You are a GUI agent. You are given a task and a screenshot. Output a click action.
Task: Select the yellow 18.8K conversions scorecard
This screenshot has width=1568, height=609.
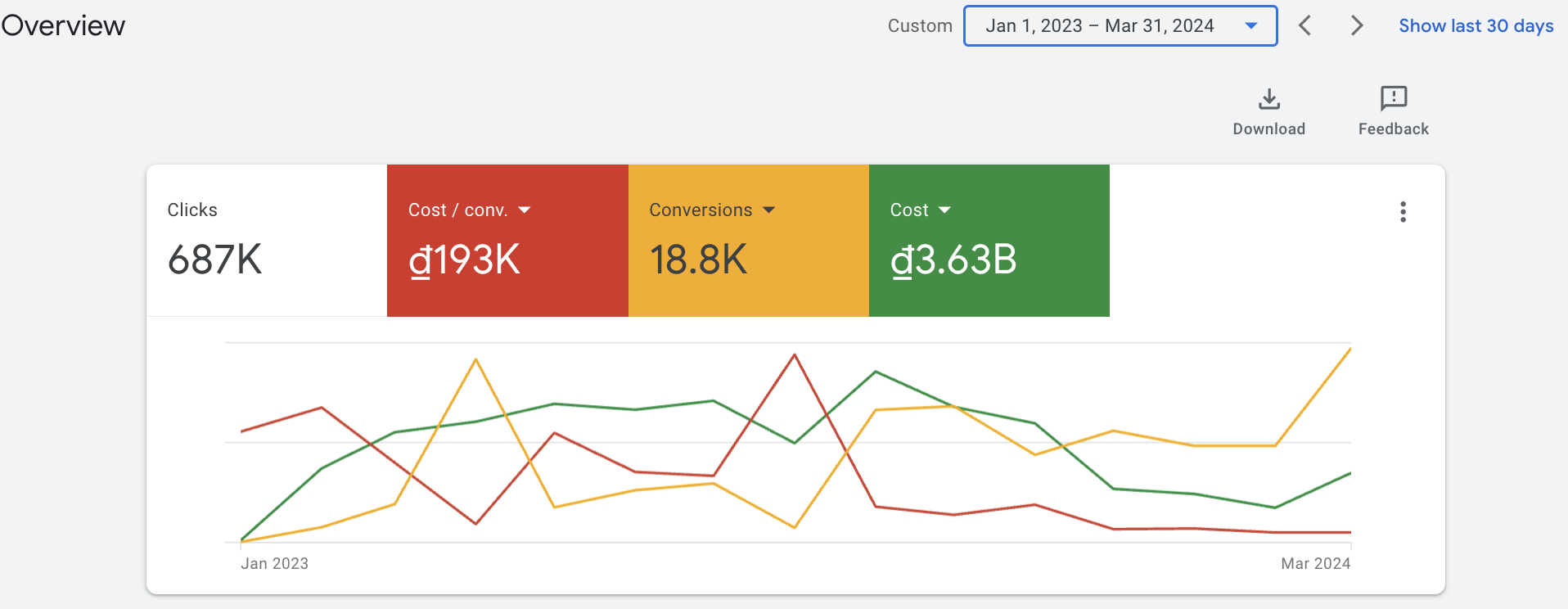[x=749, y=241]
